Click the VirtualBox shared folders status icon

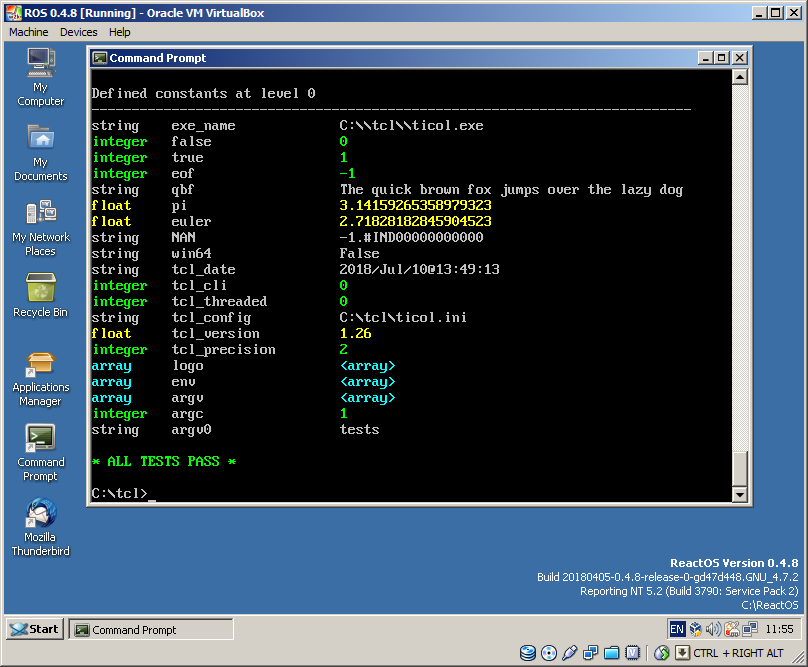(612, 653)
